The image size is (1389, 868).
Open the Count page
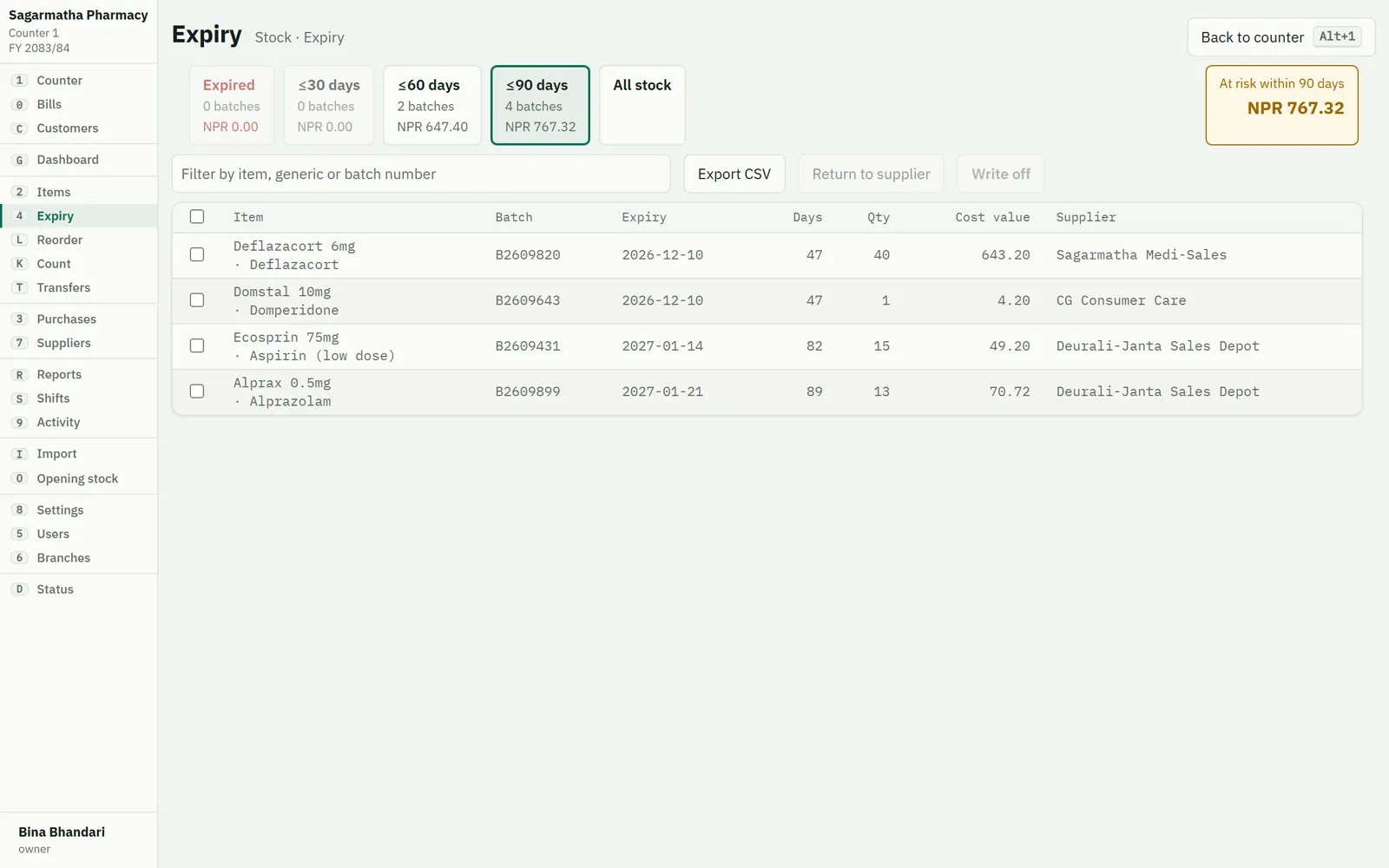pyautogui.click(x=79, y=264)
